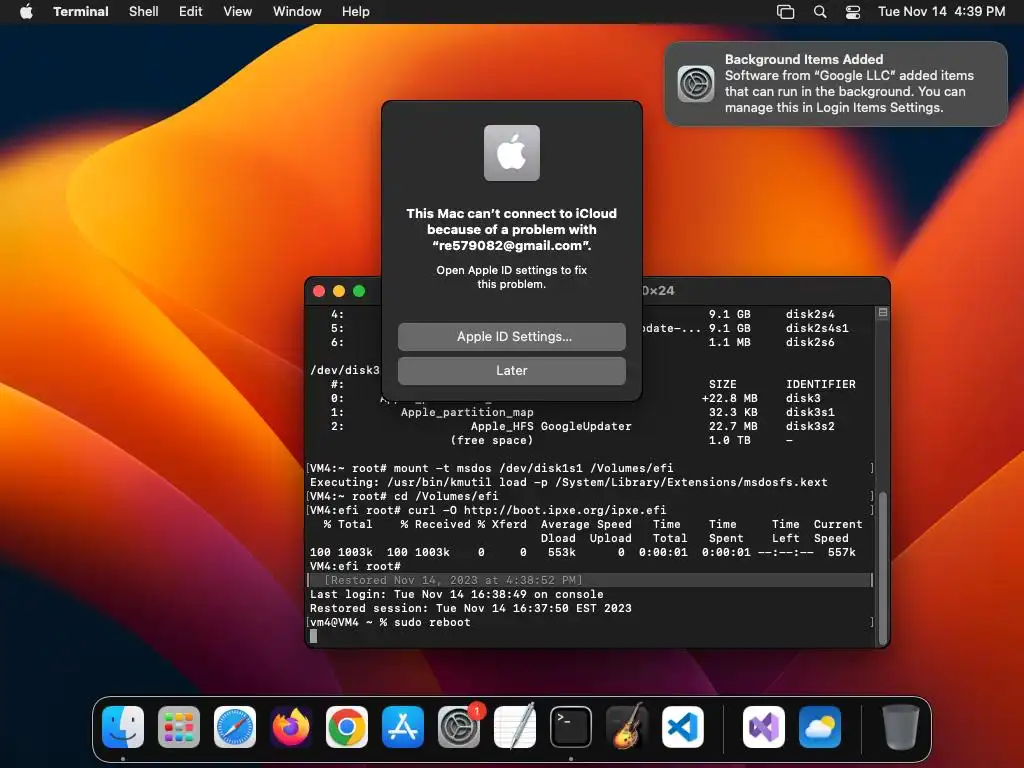Open Safari from the Dock

click(235, 727)
